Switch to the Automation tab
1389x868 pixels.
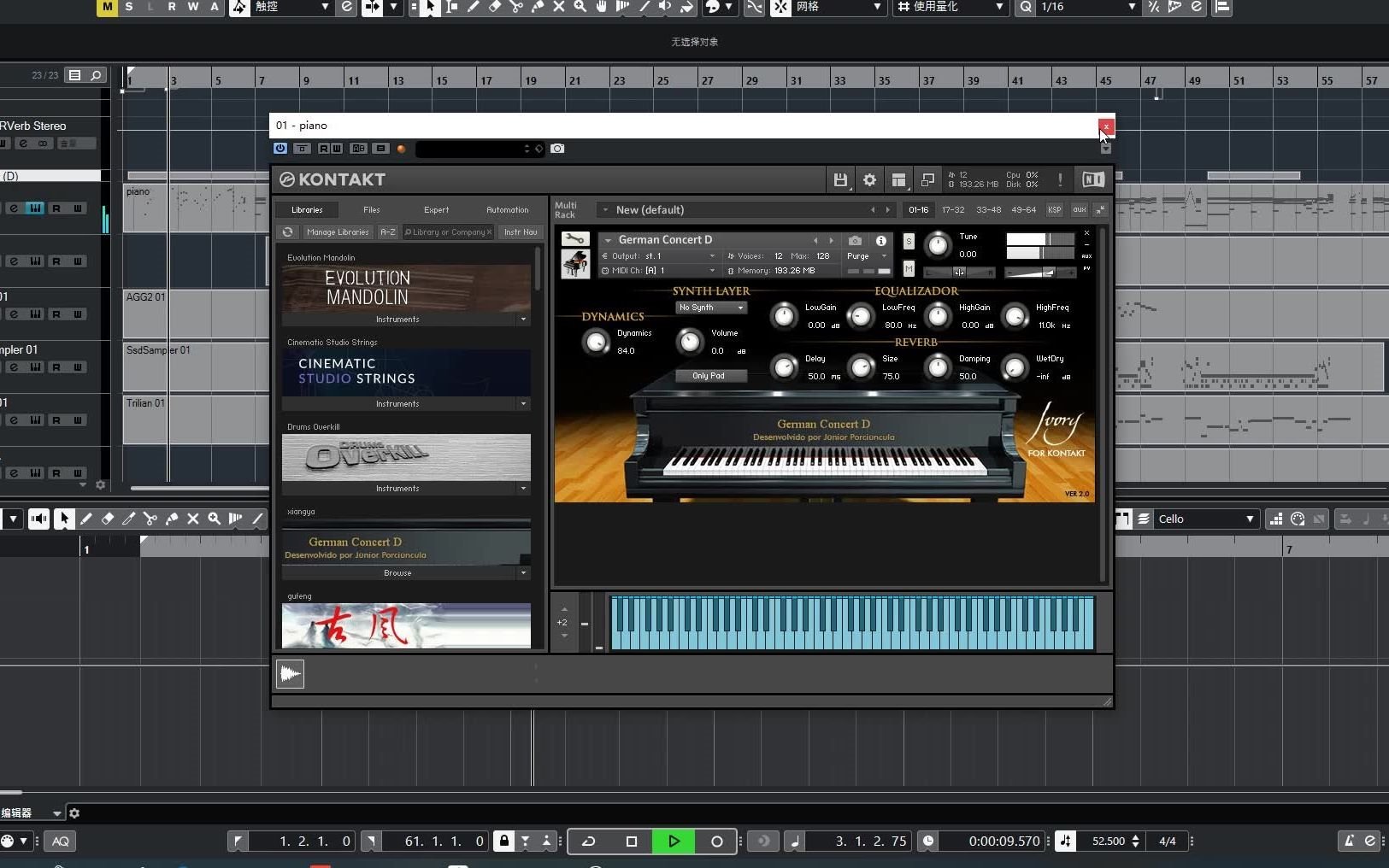tap(508, 210)
